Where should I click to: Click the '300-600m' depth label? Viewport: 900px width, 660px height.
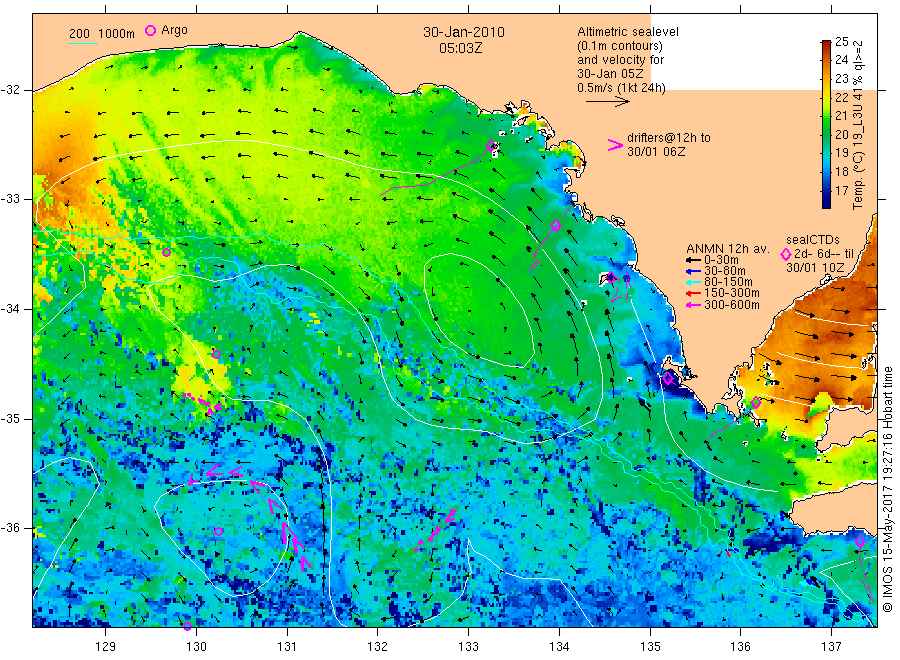click(x=732, y=305)
